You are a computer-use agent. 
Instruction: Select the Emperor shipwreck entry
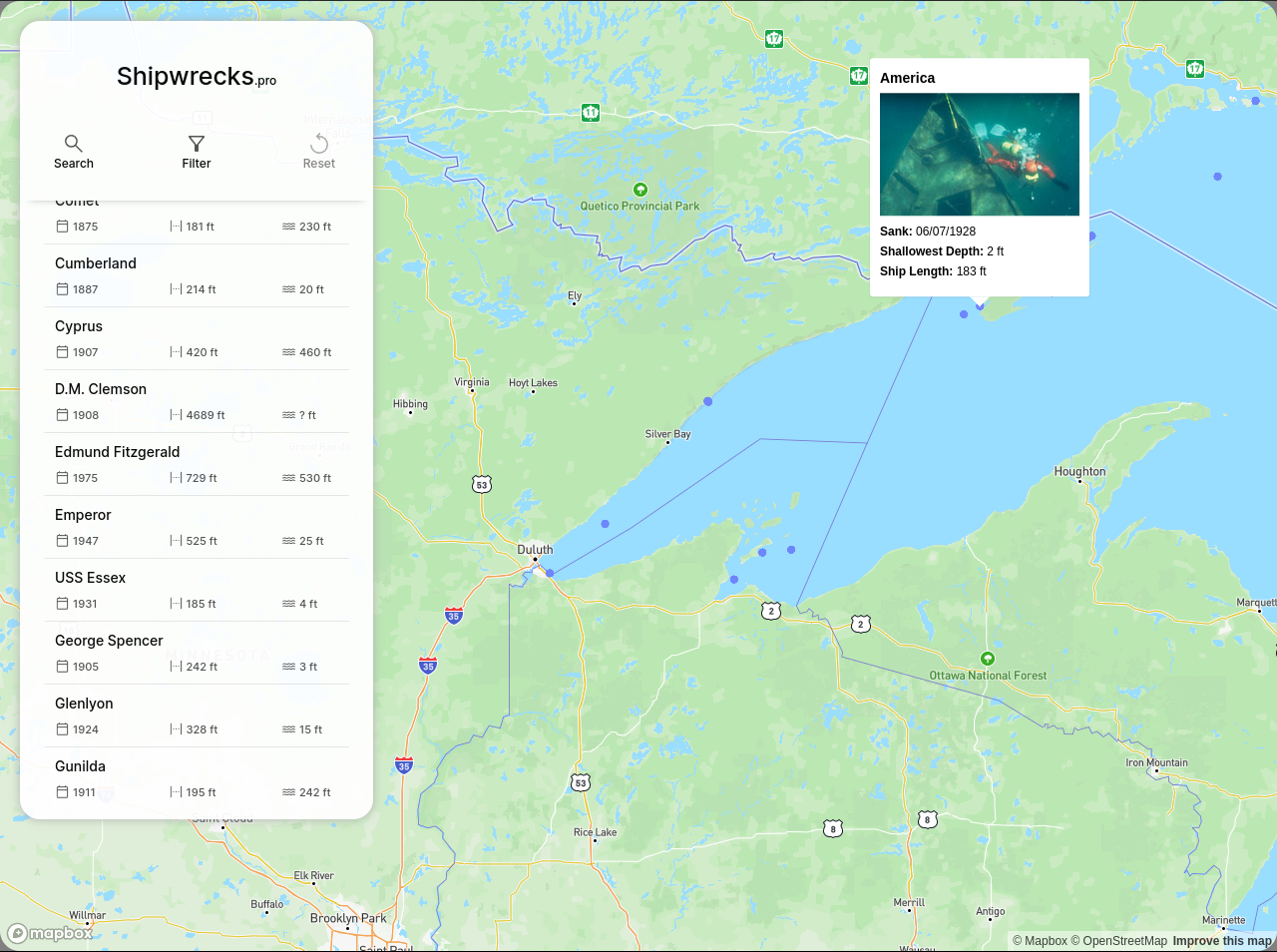point(197,527)
